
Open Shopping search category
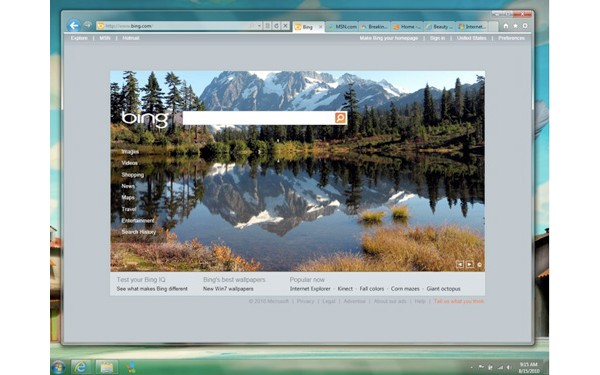(133, 175)
